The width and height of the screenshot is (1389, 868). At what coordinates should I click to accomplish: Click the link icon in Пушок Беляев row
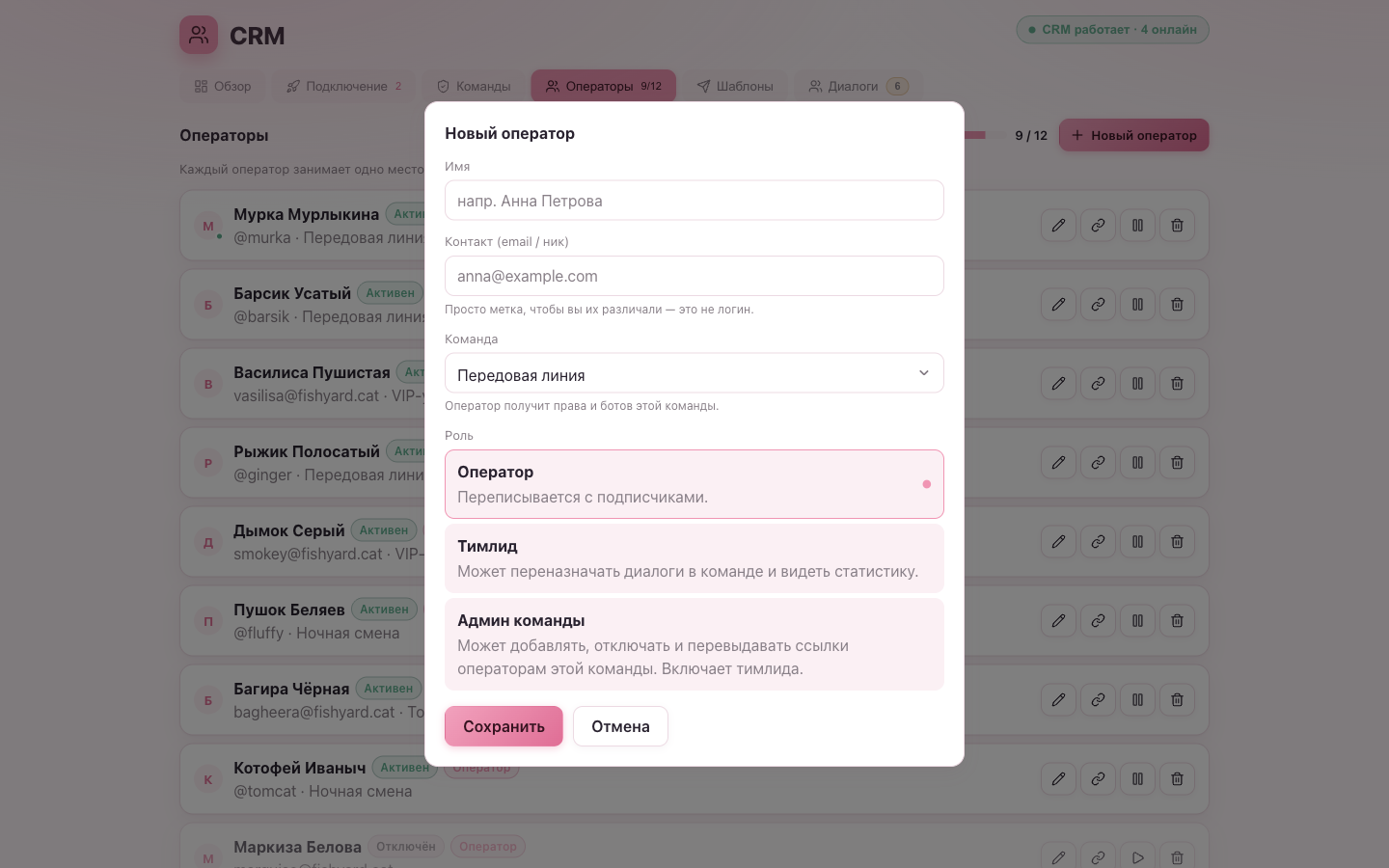1098,621
